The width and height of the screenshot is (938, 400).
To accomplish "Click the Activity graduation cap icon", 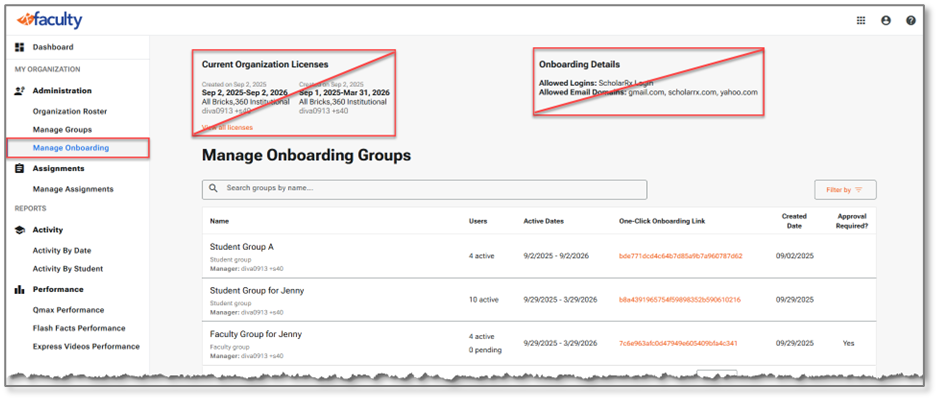I will coord(19,230).
